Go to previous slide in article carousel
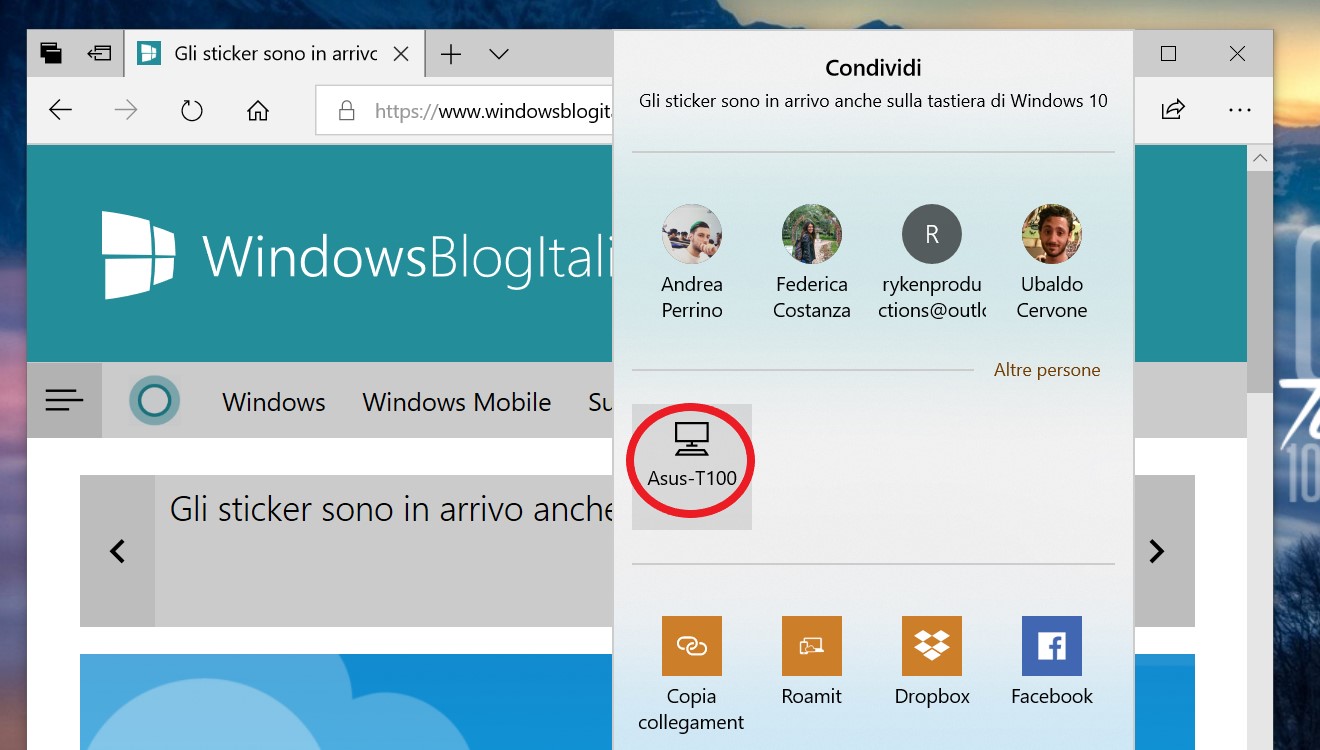The width and height of the screenshot is (1320, 750). 117,551
